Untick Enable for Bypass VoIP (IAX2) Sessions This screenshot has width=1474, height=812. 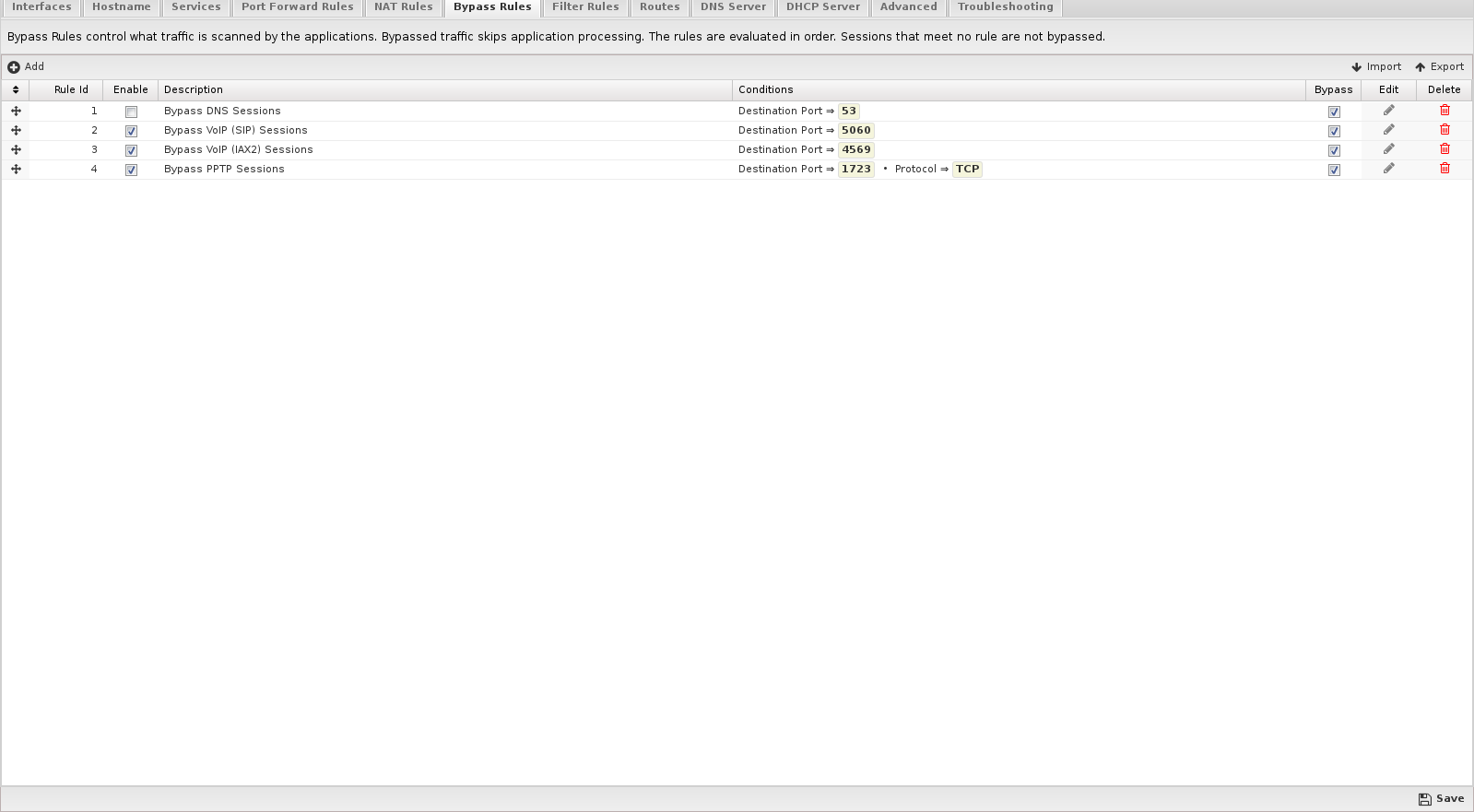pos(131,150)
